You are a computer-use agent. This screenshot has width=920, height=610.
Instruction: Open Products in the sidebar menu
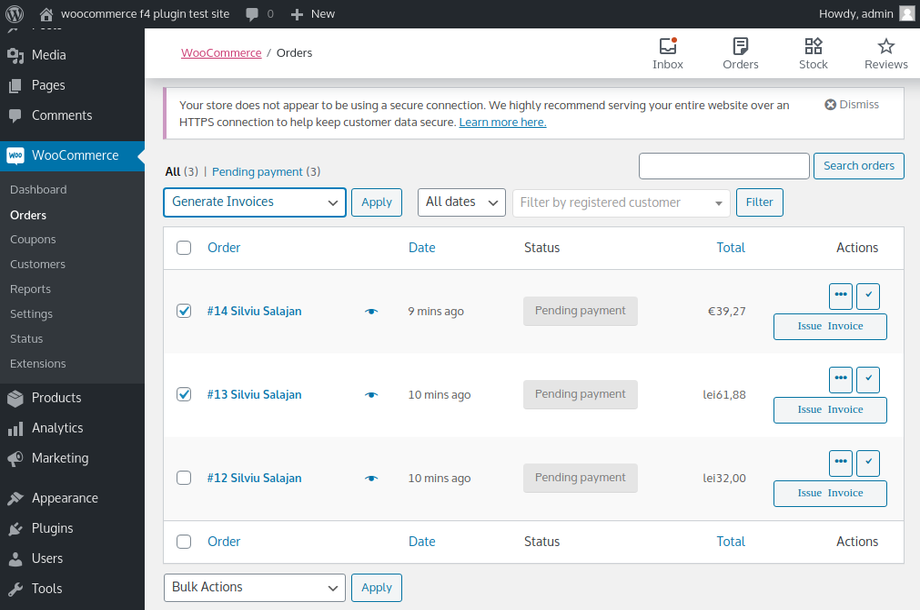[x=56, y=398]
